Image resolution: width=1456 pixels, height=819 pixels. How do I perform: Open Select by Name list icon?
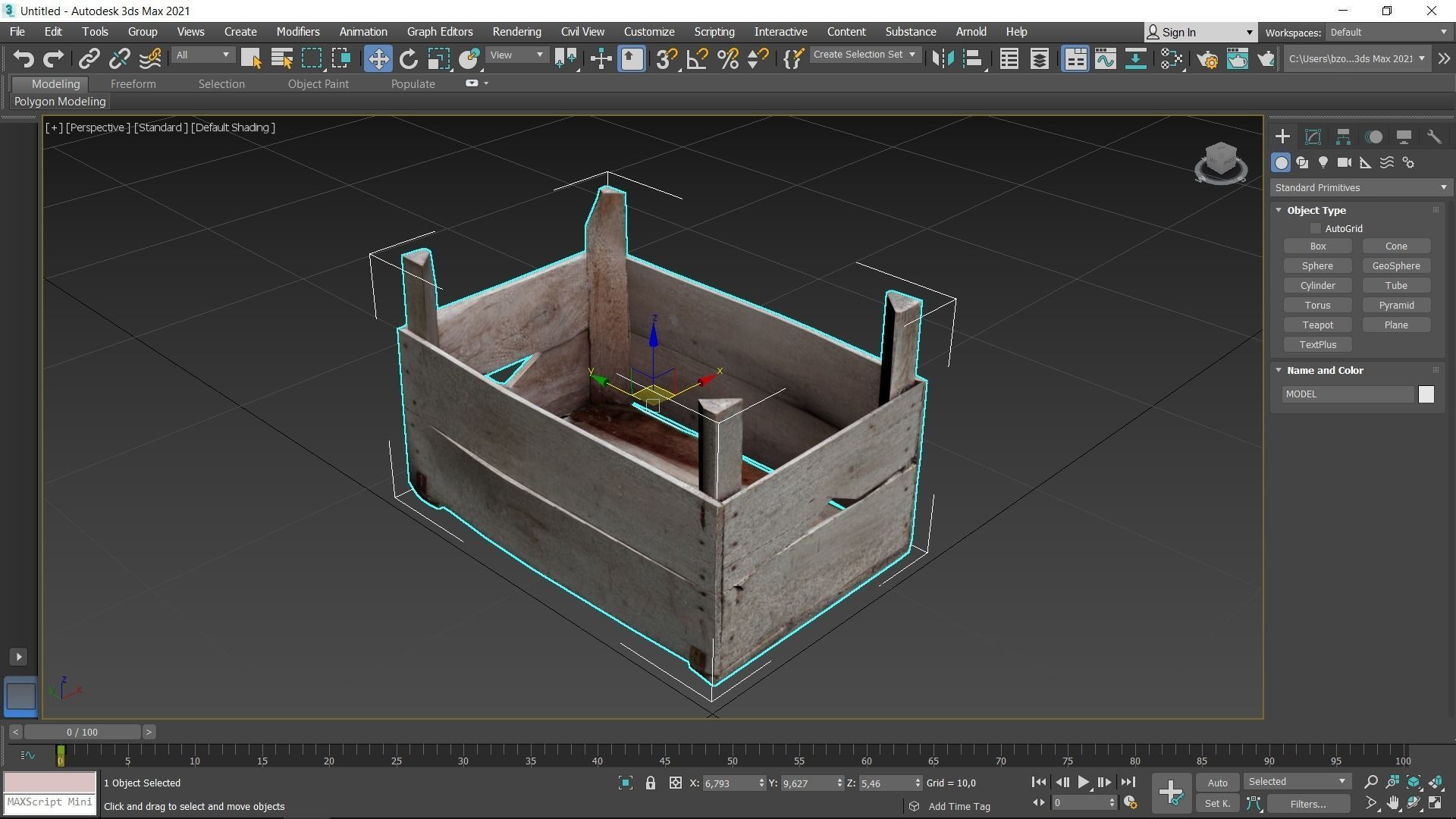click(281, 58)
